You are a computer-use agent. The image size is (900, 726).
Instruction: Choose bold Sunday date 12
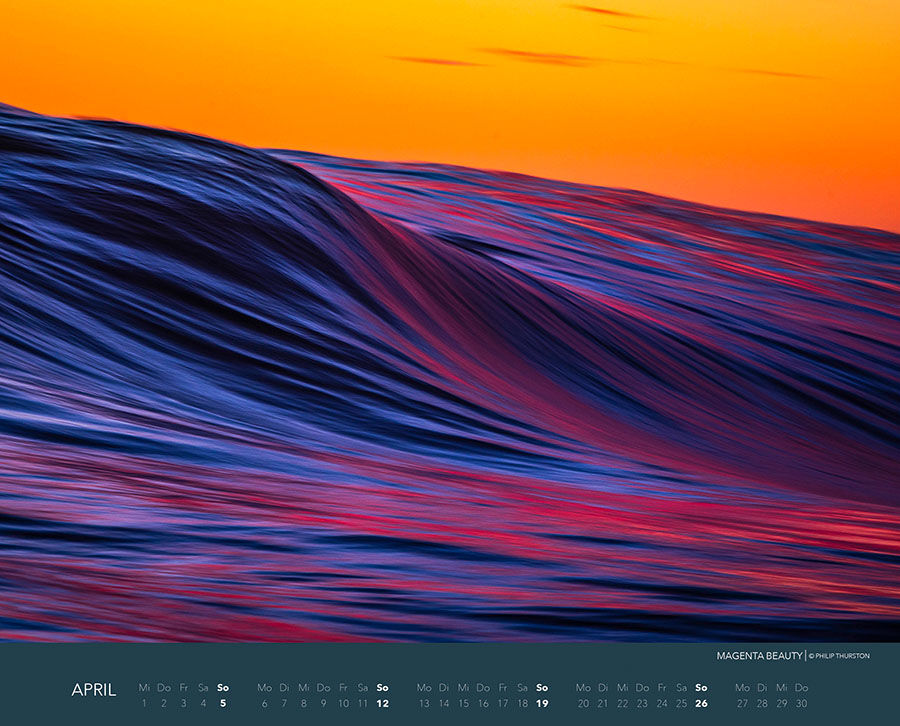point(382,703)
